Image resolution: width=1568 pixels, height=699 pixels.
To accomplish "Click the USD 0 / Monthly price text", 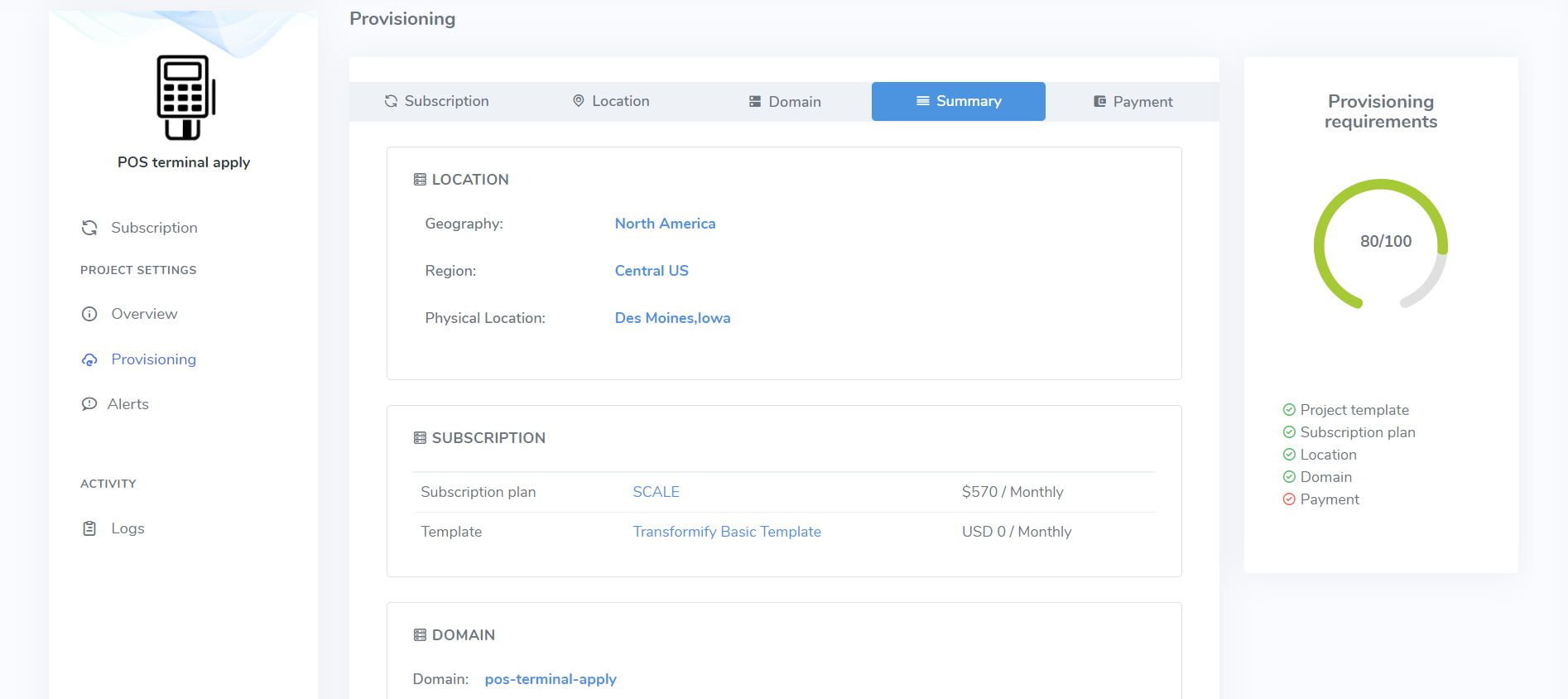I will pyautogui.click(x=1017, y=532).
